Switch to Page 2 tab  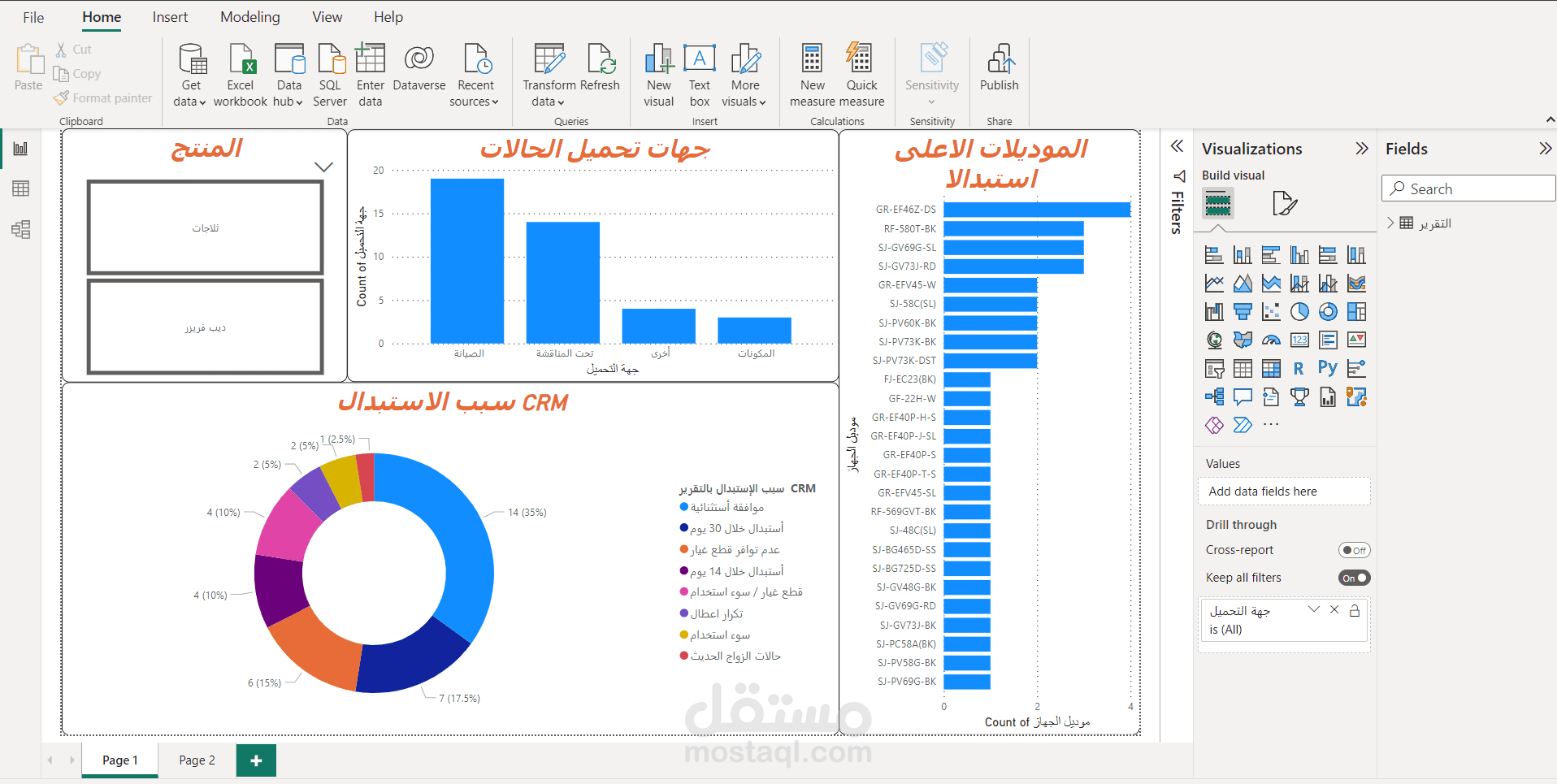pyautogui.click(x=197, y=760)
